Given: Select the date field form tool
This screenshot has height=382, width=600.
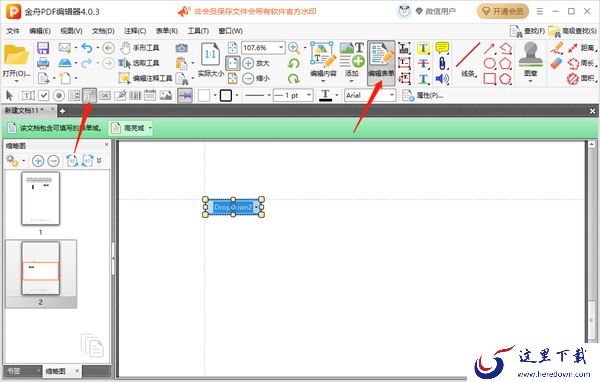Looking at the screenshot, I should pyautogui.click(x=150, y=95).
